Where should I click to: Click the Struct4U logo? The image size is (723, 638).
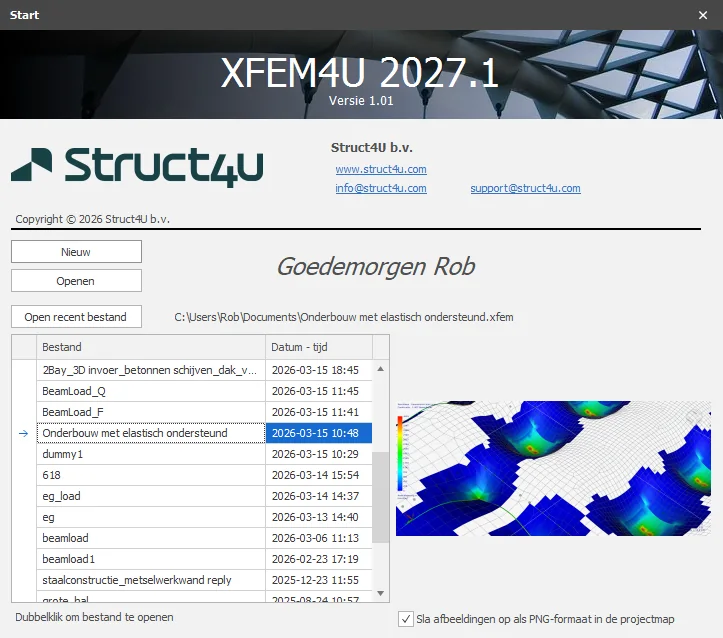coord(137,167)
